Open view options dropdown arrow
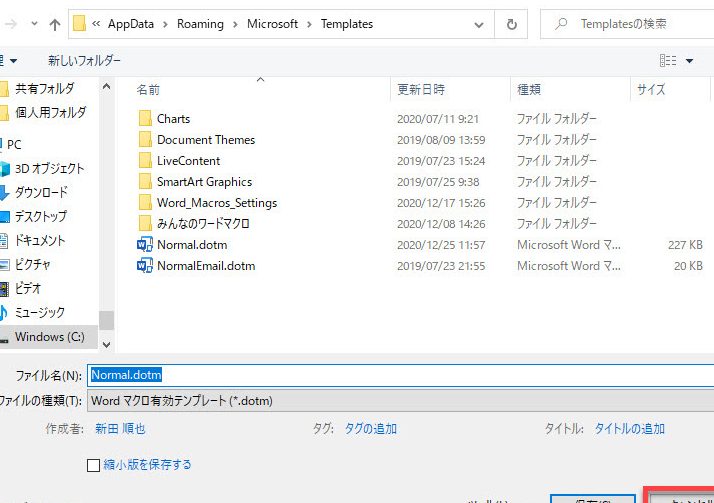Screen dimensions: 714x503 (x=689, y=61)
